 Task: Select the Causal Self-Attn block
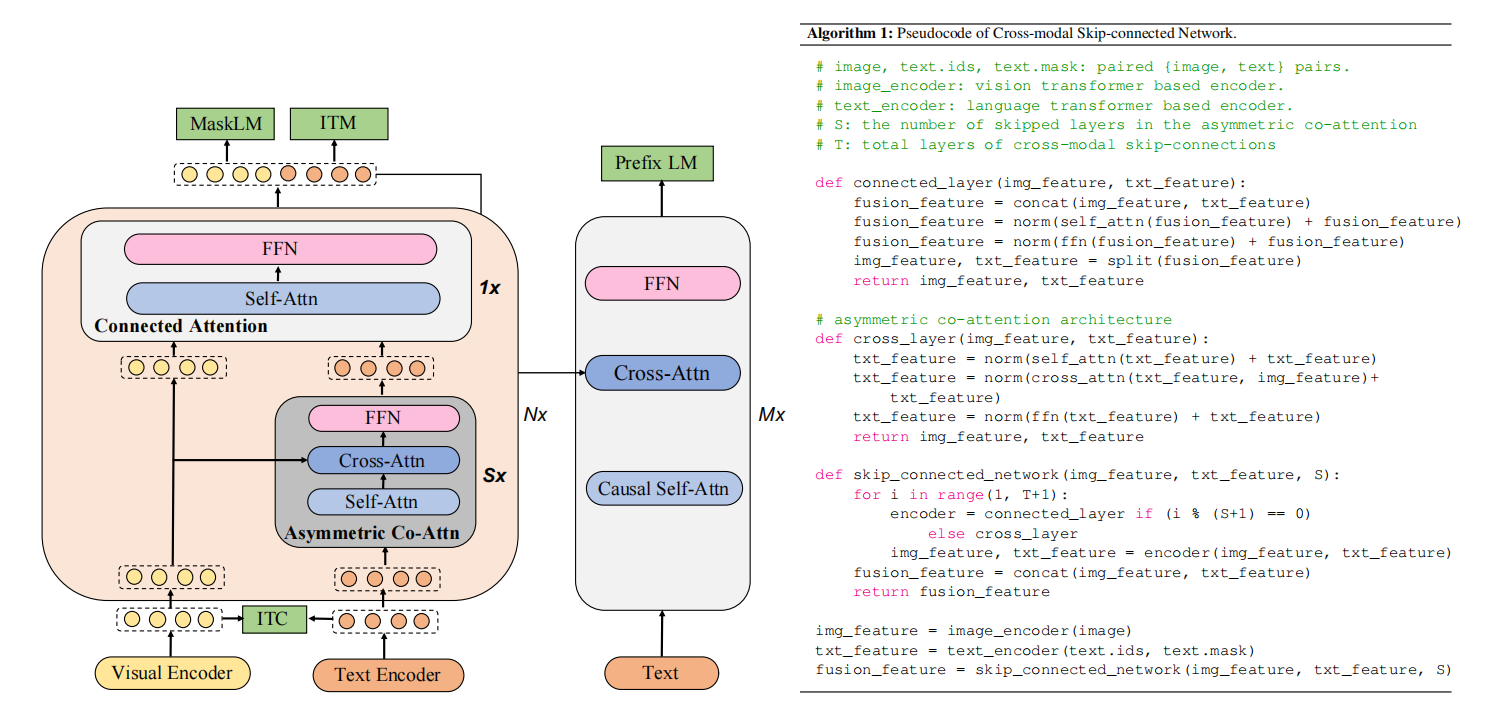[662, 488]
